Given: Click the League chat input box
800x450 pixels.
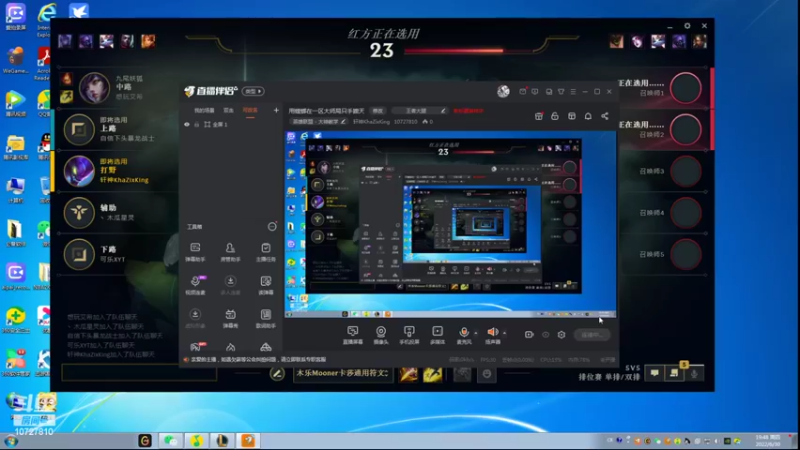Looking at the screenshot, I should coord(139,372).
